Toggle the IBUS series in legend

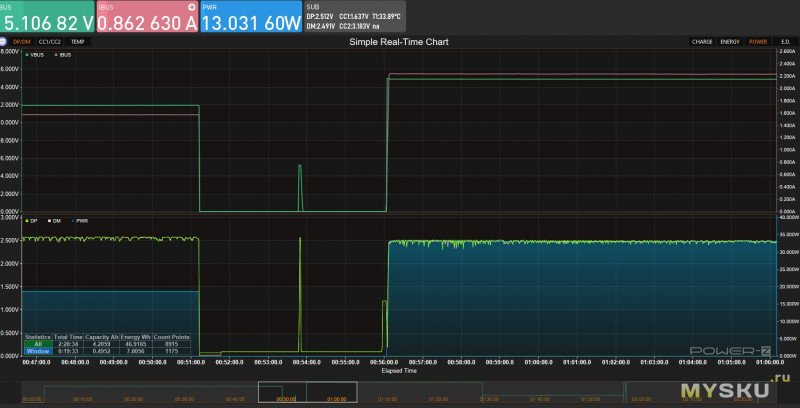pos(64,55)
